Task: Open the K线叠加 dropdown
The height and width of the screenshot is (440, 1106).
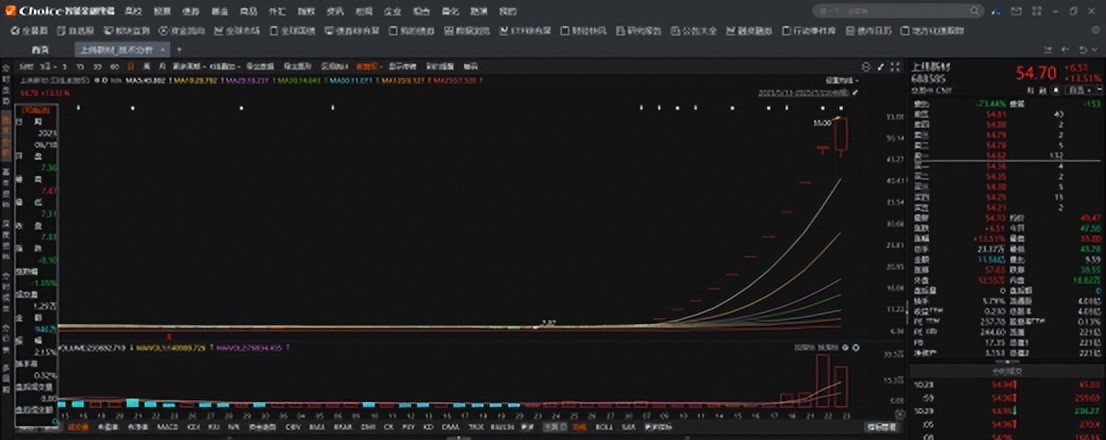Action: pyautogui.click(x=225, y=66)
